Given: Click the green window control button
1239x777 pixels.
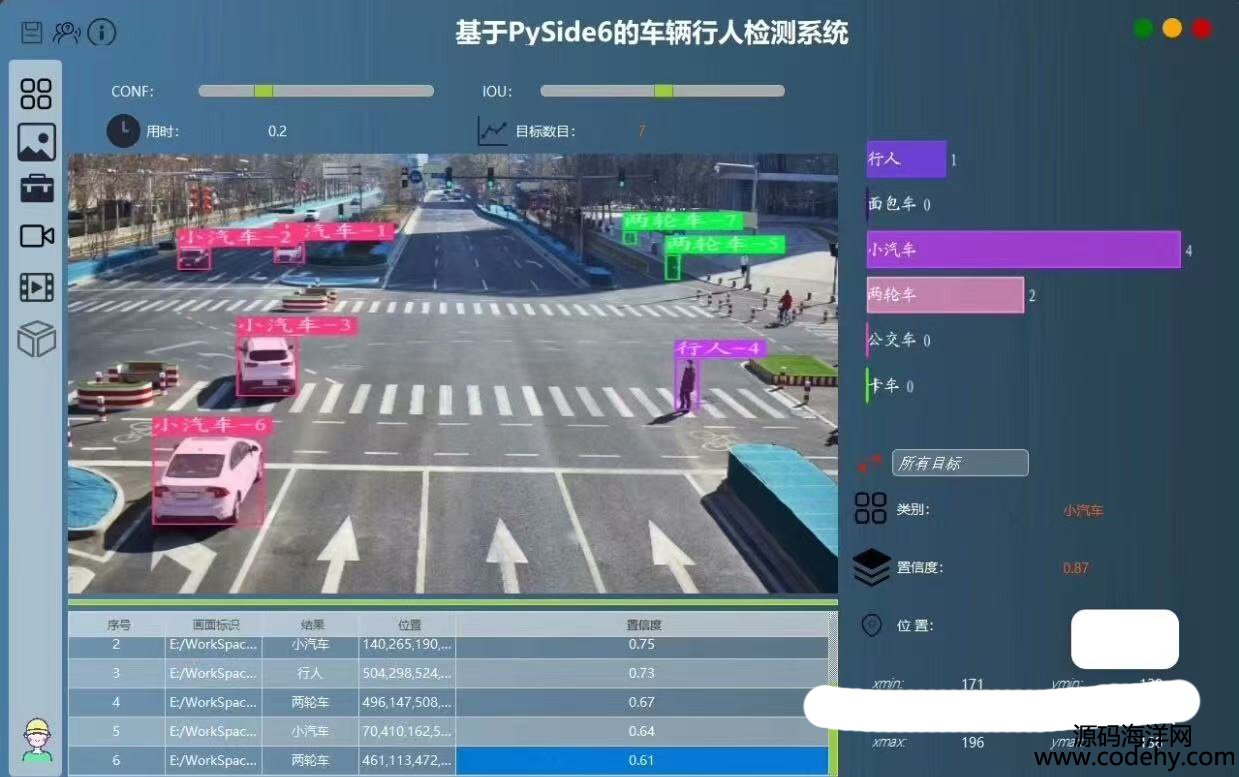Looking at the screenshot, I should click(1143, 29).
